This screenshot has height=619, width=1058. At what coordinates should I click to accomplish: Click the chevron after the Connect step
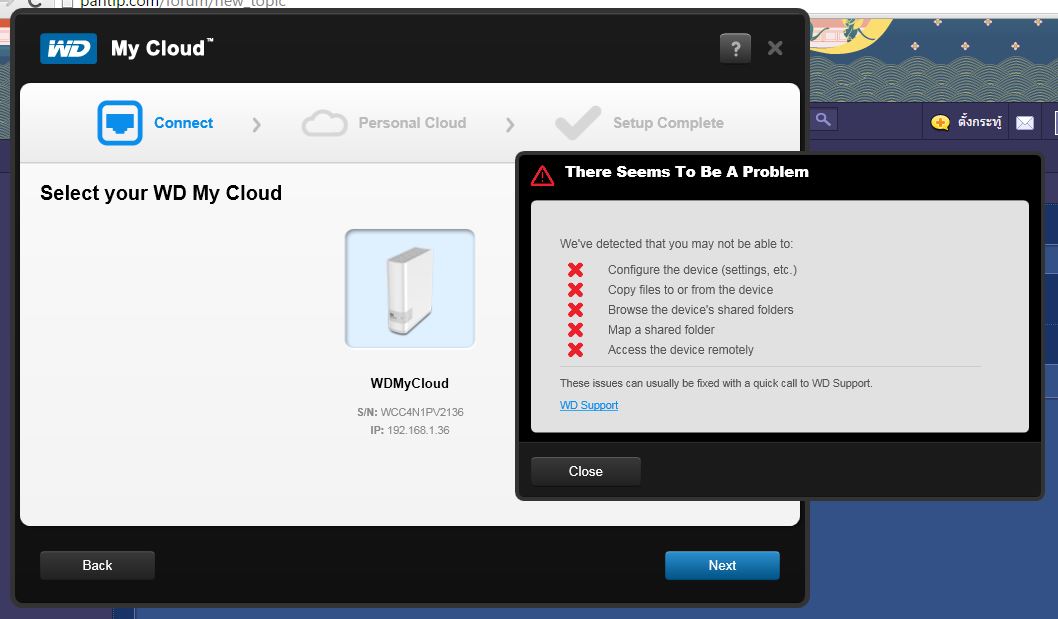(x=256, y=124)
